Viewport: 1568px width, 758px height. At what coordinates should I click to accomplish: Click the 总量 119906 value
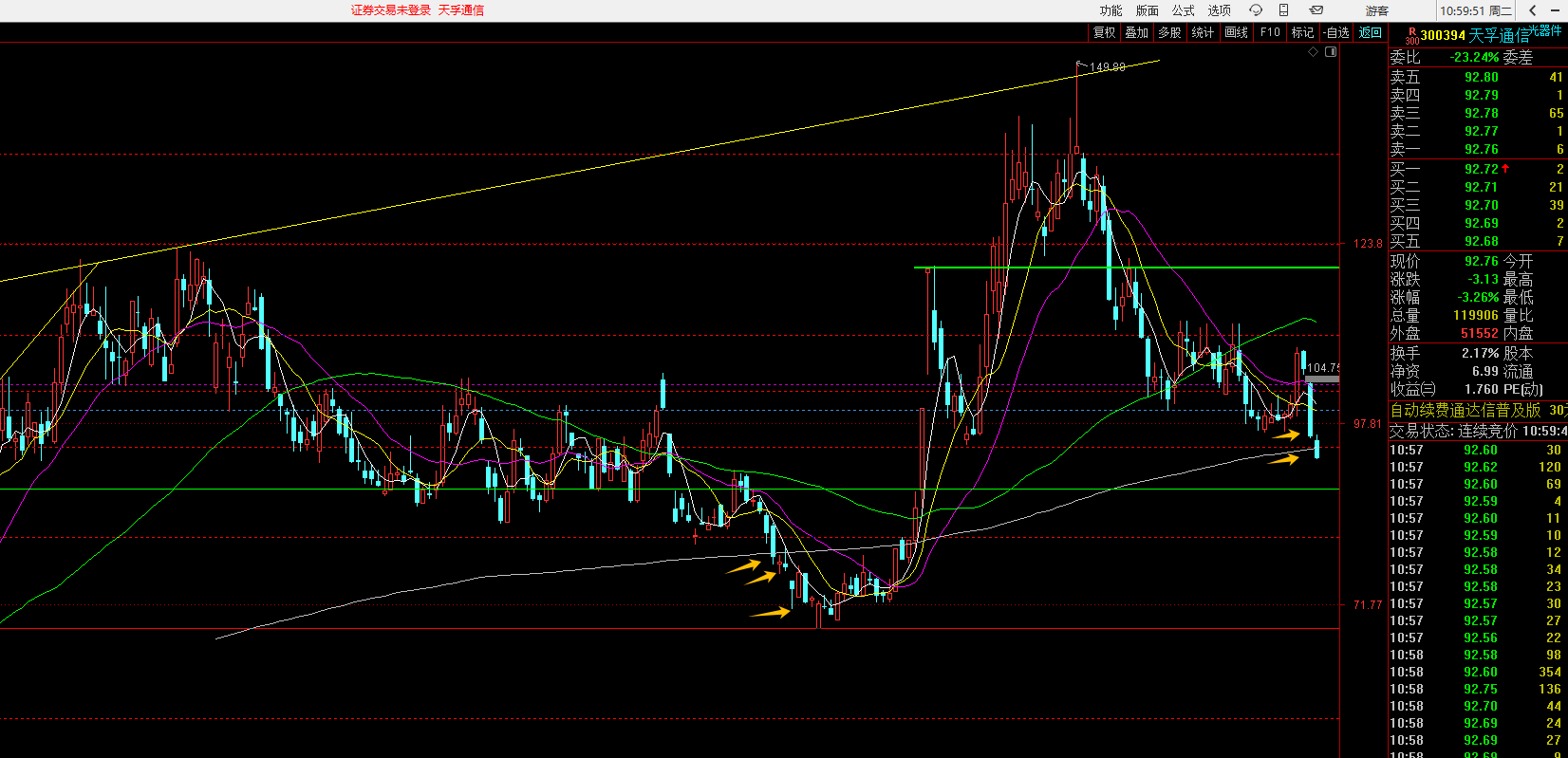(1476, 316)
